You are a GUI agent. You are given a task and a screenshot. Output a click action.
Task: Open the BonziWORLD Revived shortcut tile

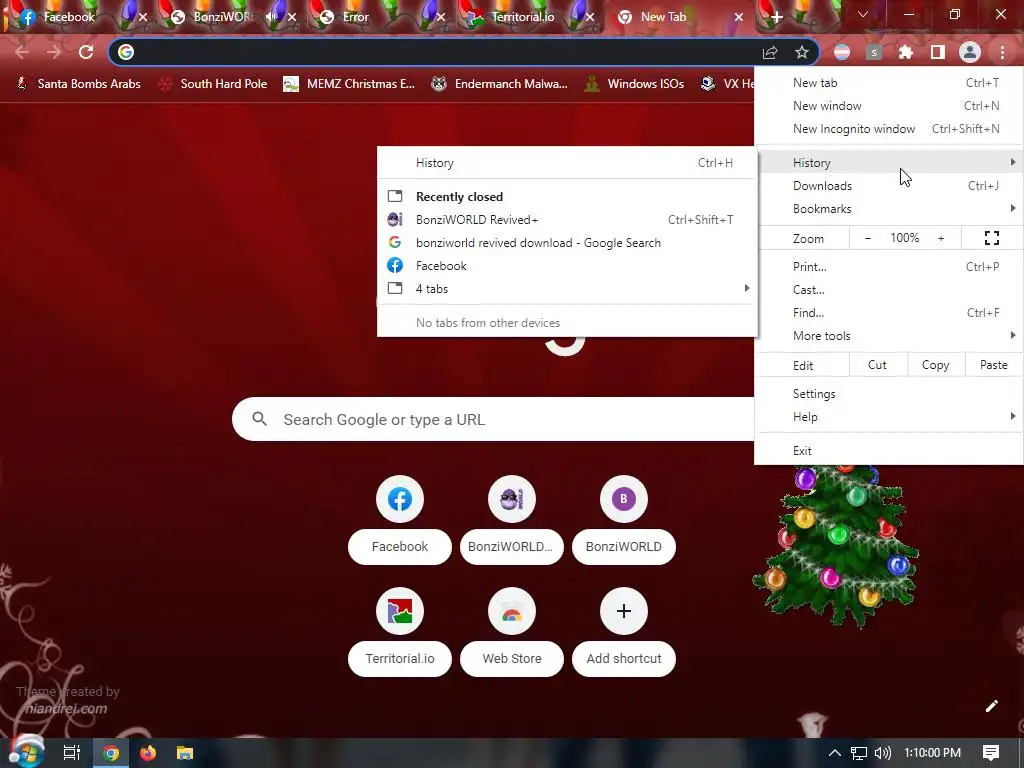click(512, 519)
